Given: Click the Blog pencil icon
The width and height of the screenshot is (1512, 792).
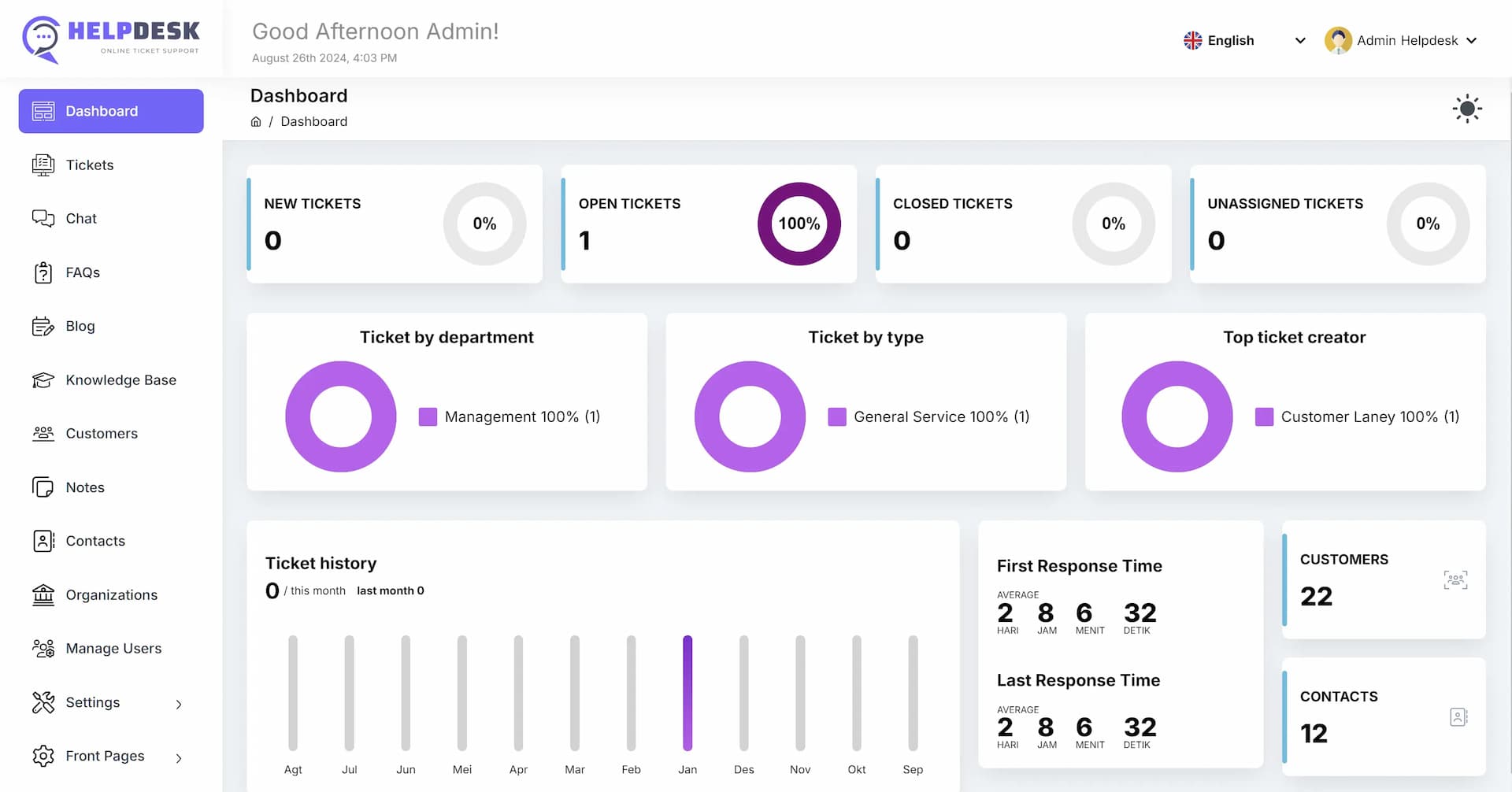Looking at the screenshot, I should tap(43, 326).
